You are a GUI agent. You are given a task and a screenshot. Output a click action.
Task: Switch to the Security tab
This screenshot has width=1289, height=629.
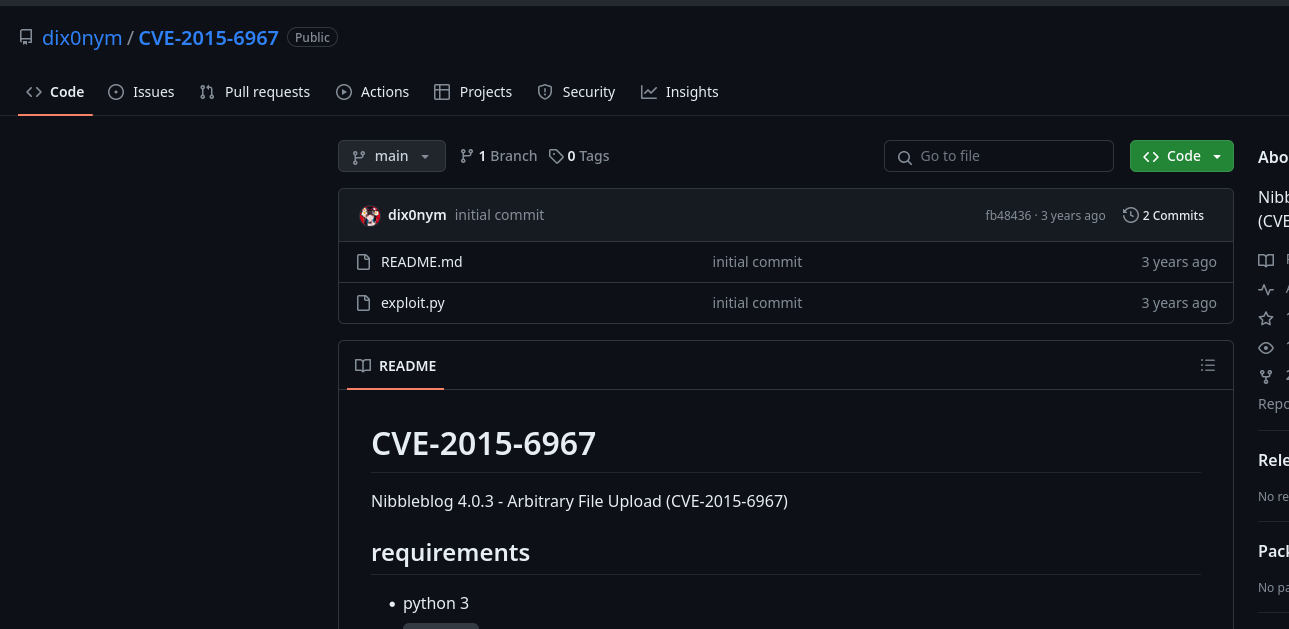click(576, 92)
